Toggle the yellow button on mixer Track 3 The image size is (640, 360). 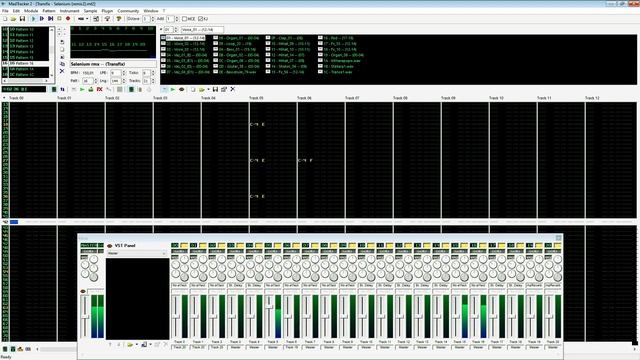point(240,245)
